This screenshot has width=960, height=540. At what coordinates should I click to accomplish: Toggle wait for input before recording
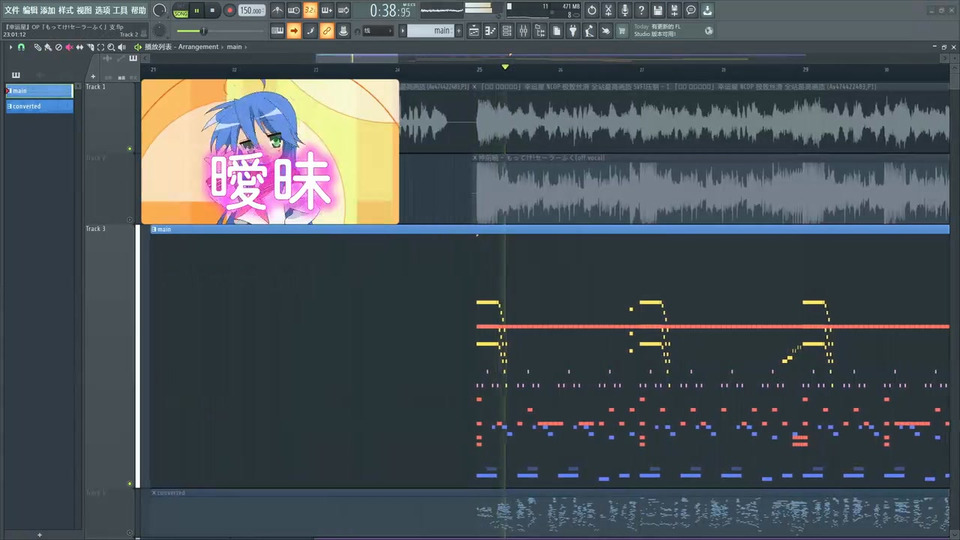click(x=294, y=10)
